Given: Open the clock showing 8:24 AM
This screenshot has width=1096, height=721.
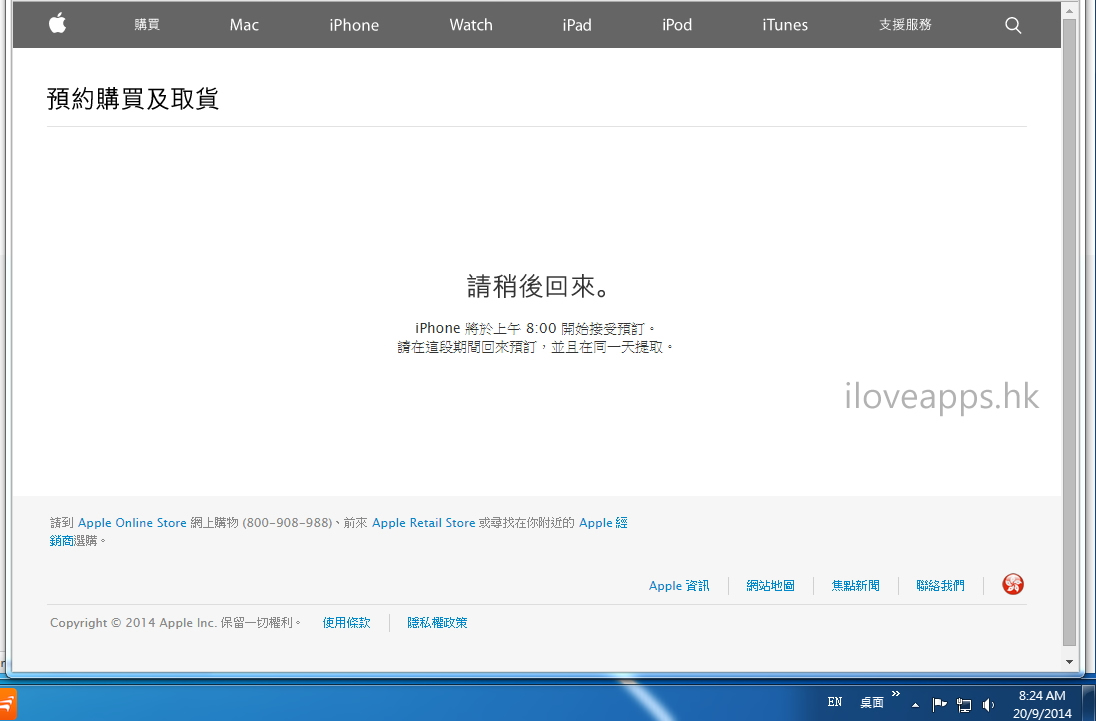Looking at the screenshot, I should pos(1042,696).
